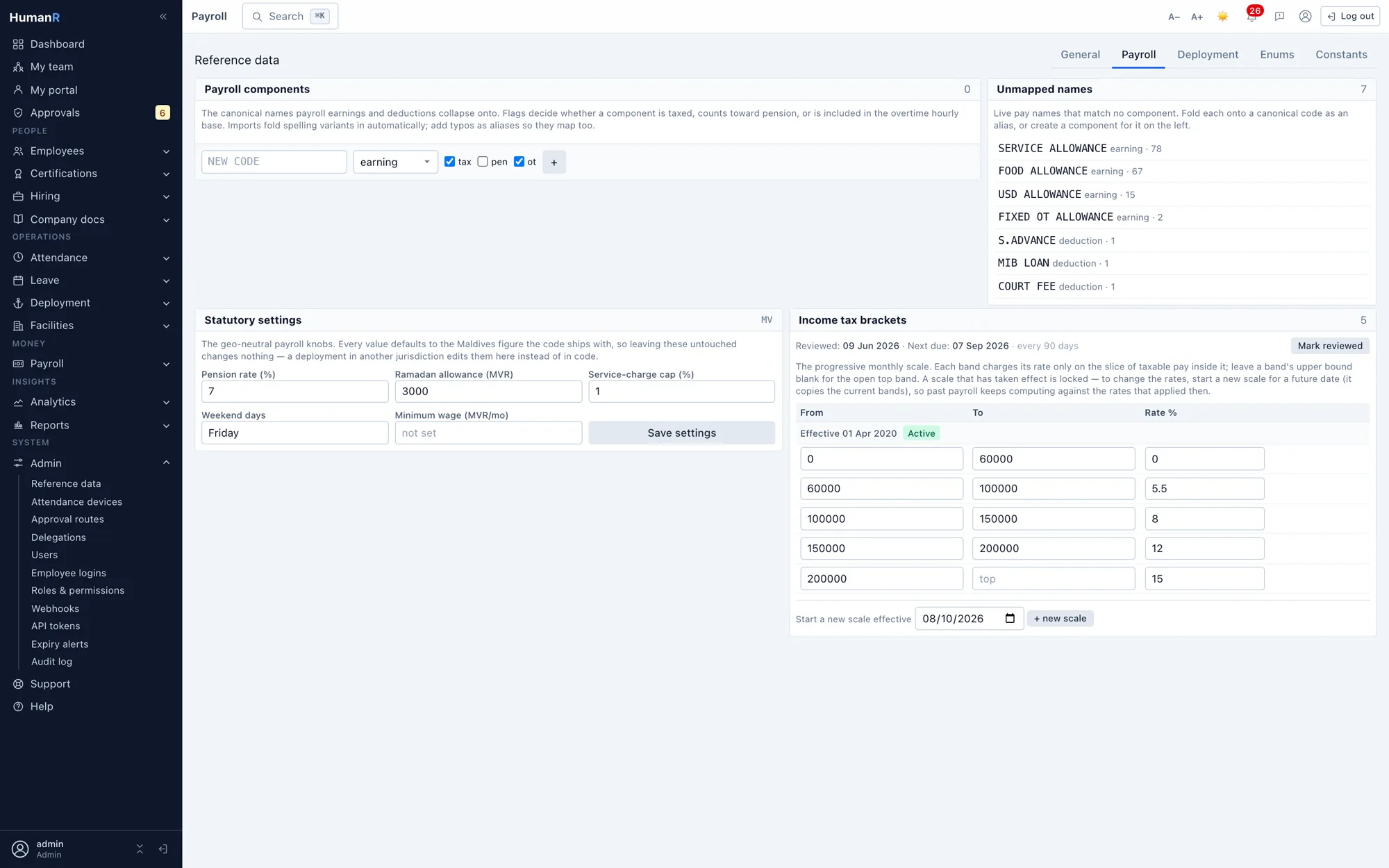The height and width of the screenshot is (868, 1389).
Task: Expand the Payroll sidebar chevron
Action: point(167,365)
